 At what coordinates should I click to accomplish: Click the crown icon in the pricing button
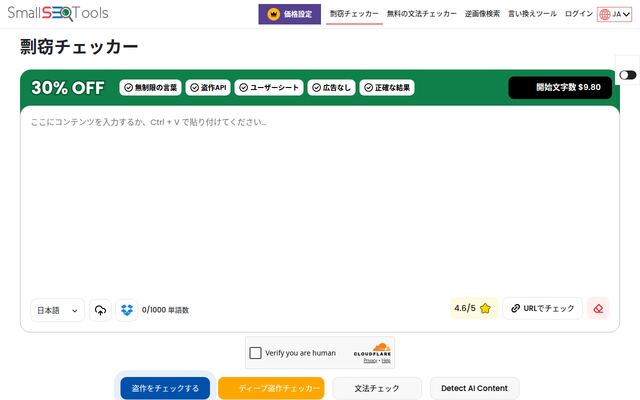pos(273,14)
